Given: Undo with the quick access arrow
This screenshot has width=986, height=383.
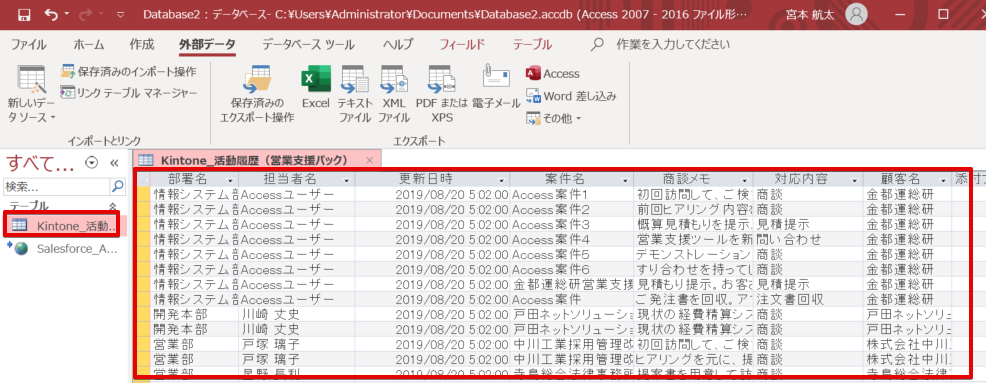Looking at the screenshot, I should [x=52, y=14].
